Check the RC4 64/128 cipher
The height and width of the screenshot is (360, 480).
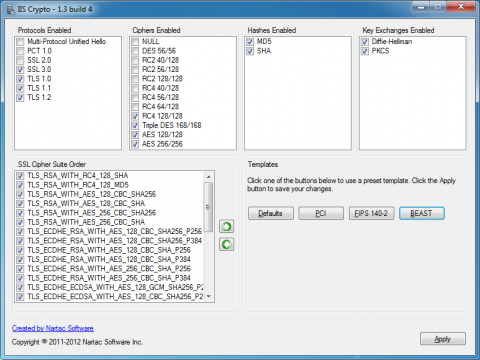pyautogui.click(x=135, y=107)
